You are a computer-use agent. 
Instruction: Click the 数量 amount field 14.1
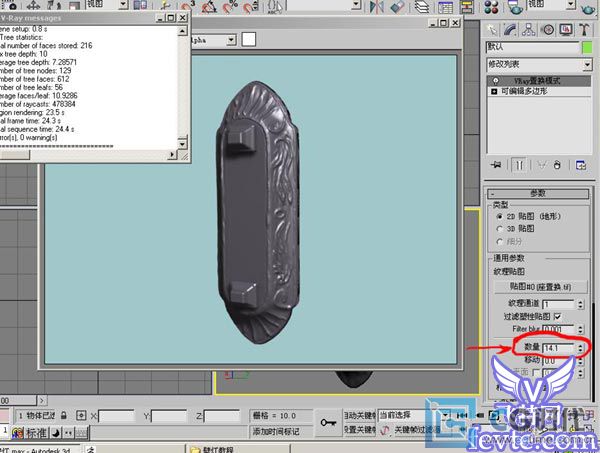point(559,348)
